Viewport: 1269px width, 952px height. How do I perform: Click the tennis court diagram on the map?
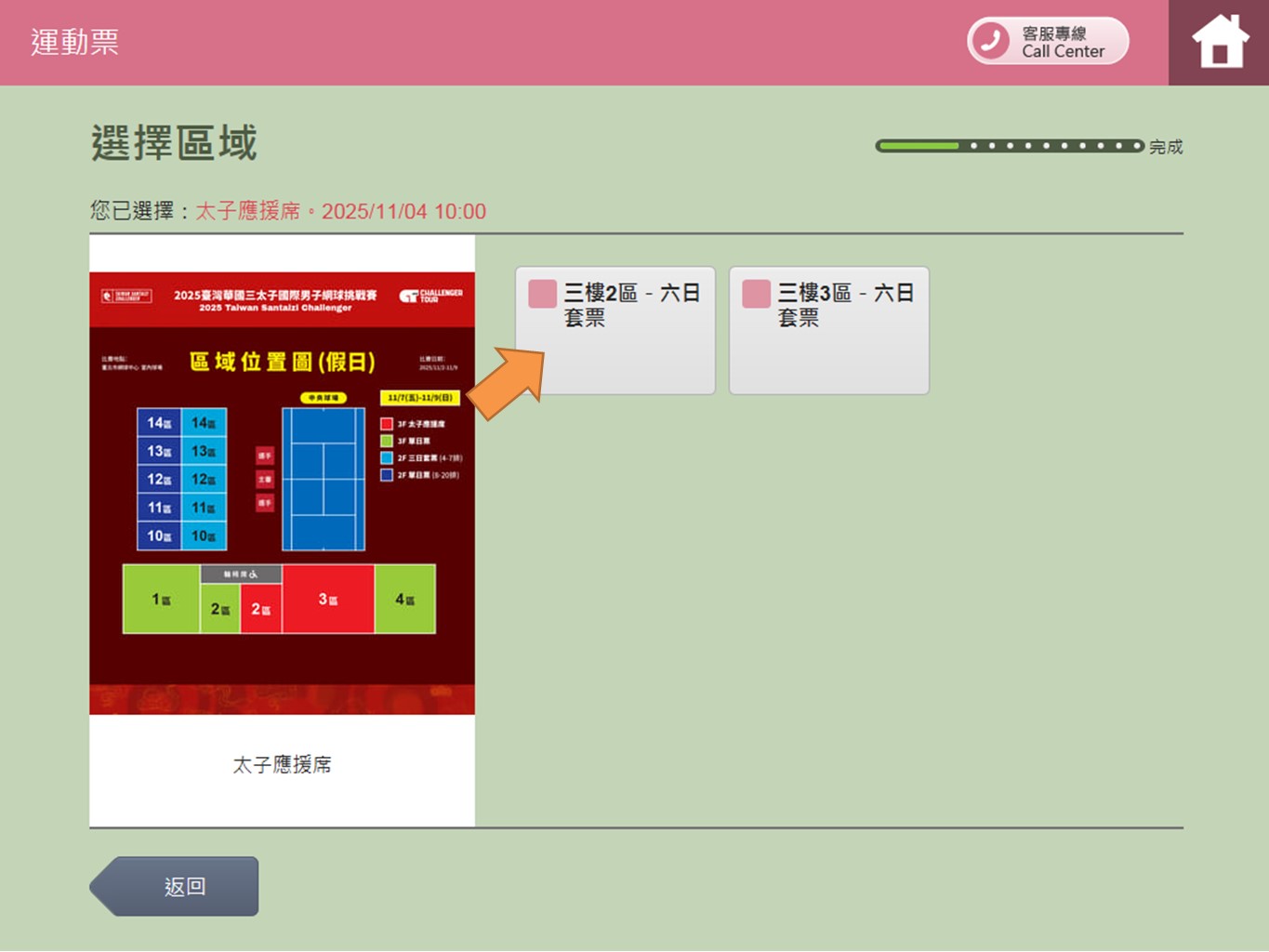tap(324, 479)
